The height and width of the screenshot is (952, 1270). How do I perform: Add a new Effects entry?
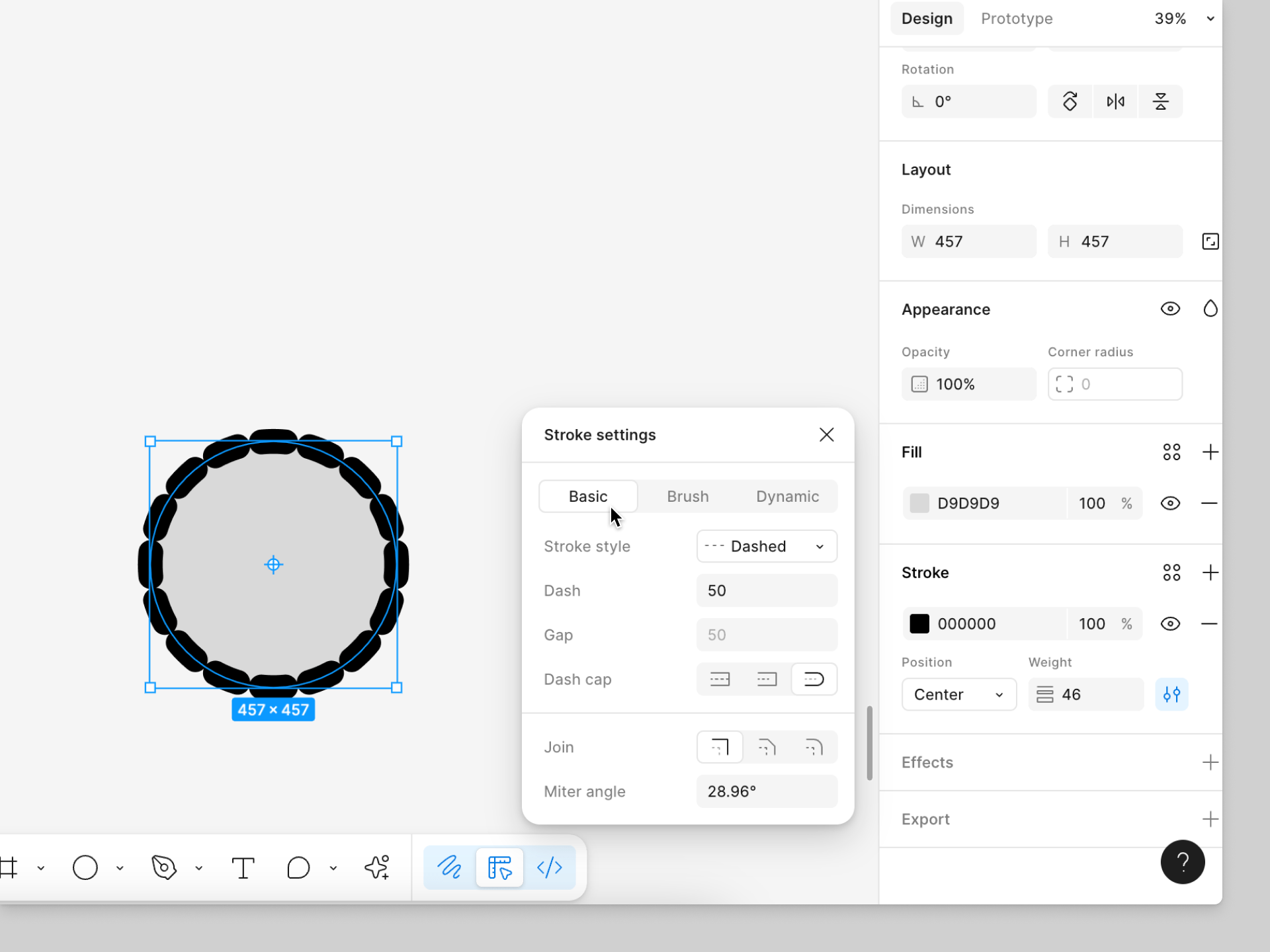(x=1210, y=762)
